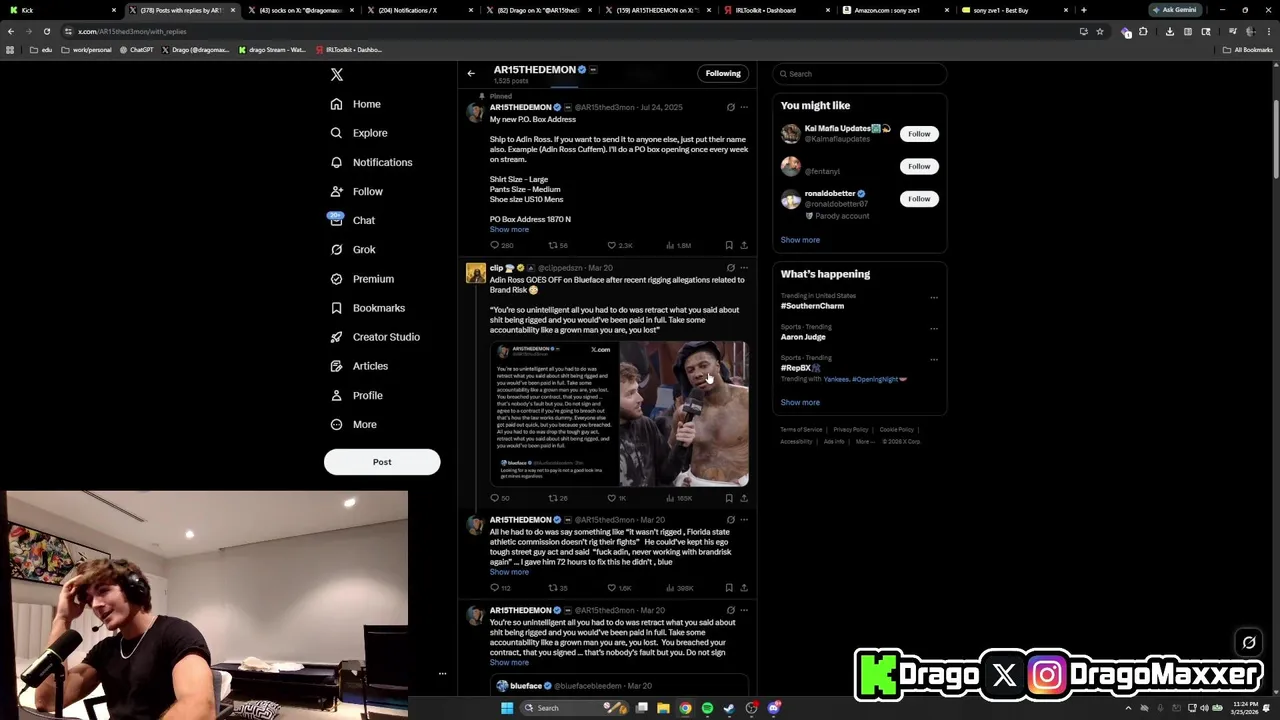This screenshot has width=1280, height=720.
Task: Click the Follow sidebar icon
Action: coord(336,191)
